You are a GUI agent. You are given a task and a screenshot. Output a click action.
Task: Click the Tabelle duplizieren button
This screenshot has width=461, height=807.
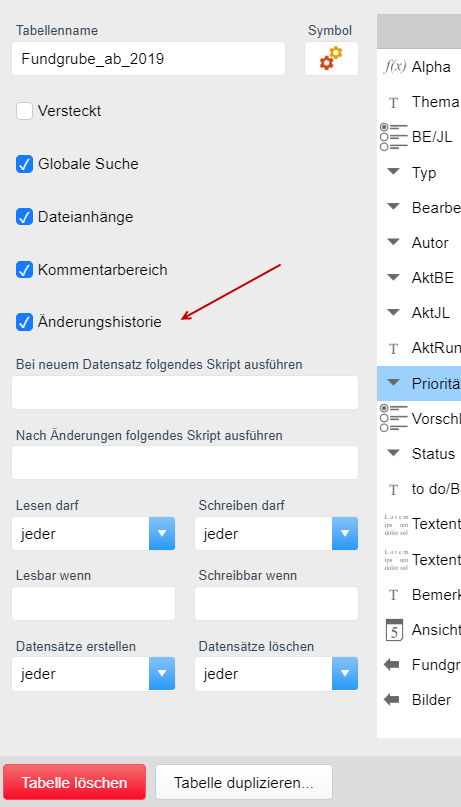[244, 783]
